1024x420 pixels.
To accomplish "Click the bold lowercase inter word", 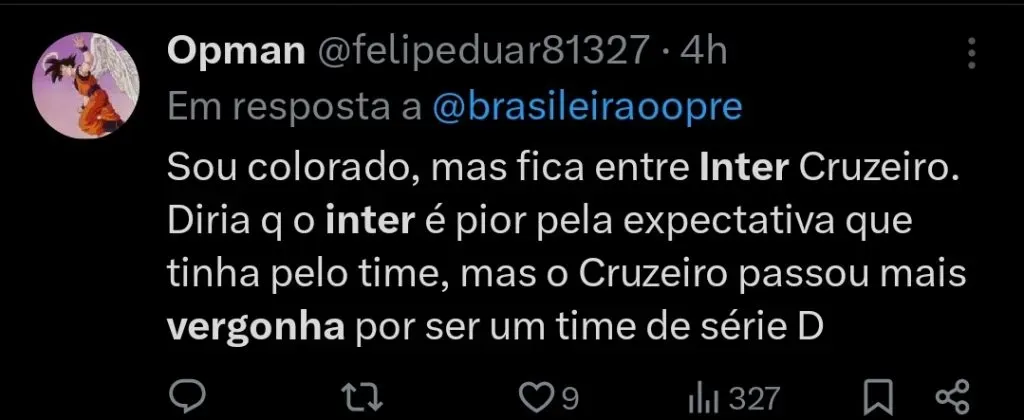I will tap(371, 222).
